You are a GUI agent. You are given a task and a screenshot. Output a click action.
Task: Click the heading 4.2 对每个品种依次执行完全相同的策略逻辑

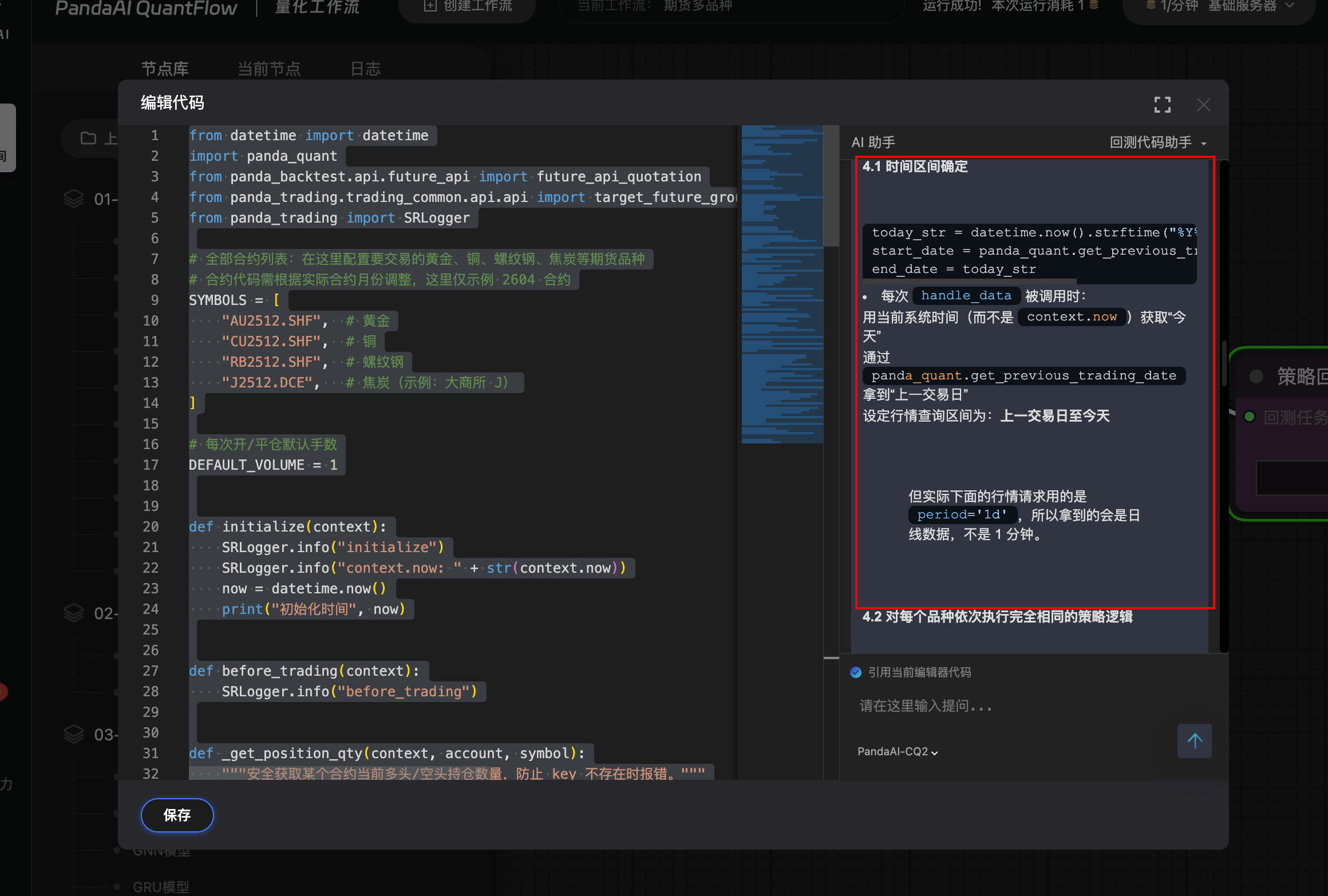[998, 617]
